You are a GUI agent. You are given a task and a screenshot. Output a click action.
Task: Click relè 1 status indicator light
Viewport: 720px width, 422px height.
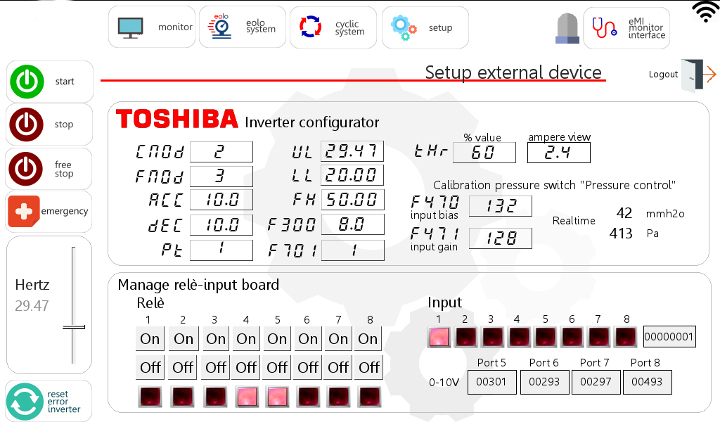click(x=150, y=397)
